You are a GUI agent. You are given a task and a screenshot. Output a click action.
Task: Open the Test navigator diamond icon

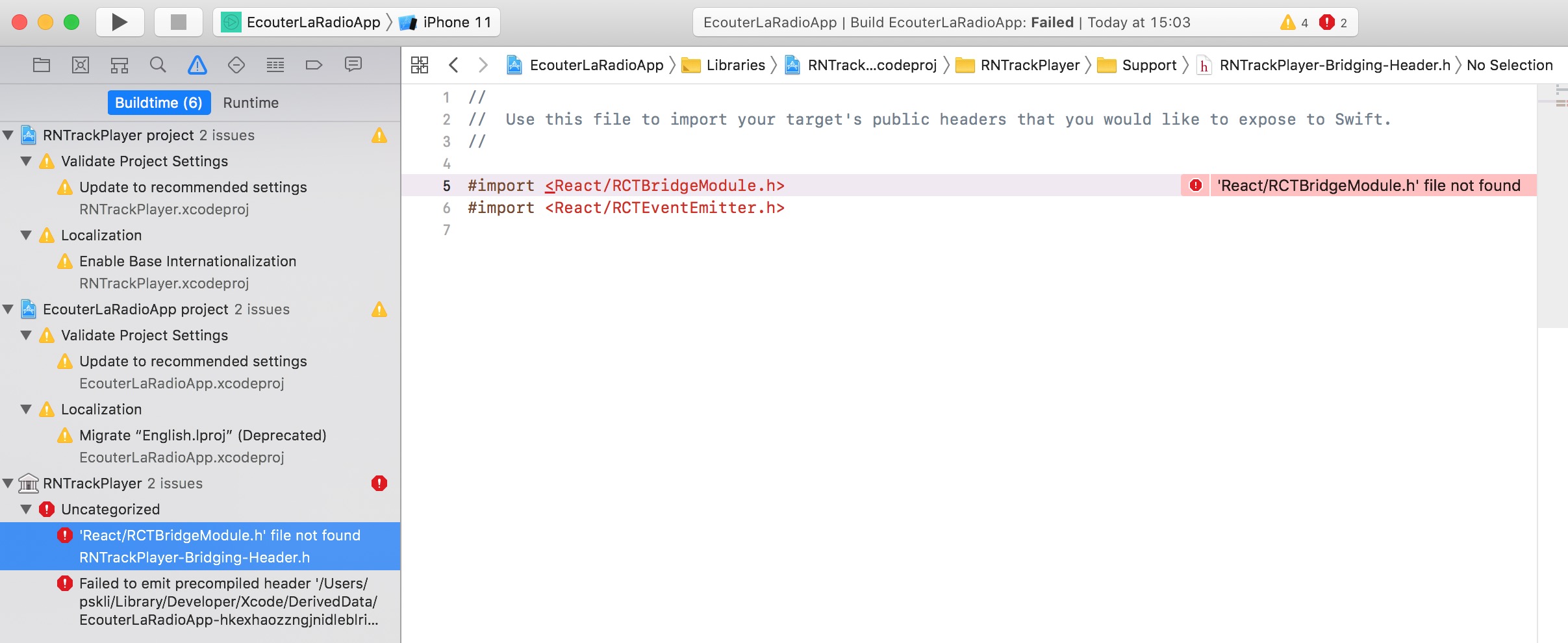click(236, 64)
